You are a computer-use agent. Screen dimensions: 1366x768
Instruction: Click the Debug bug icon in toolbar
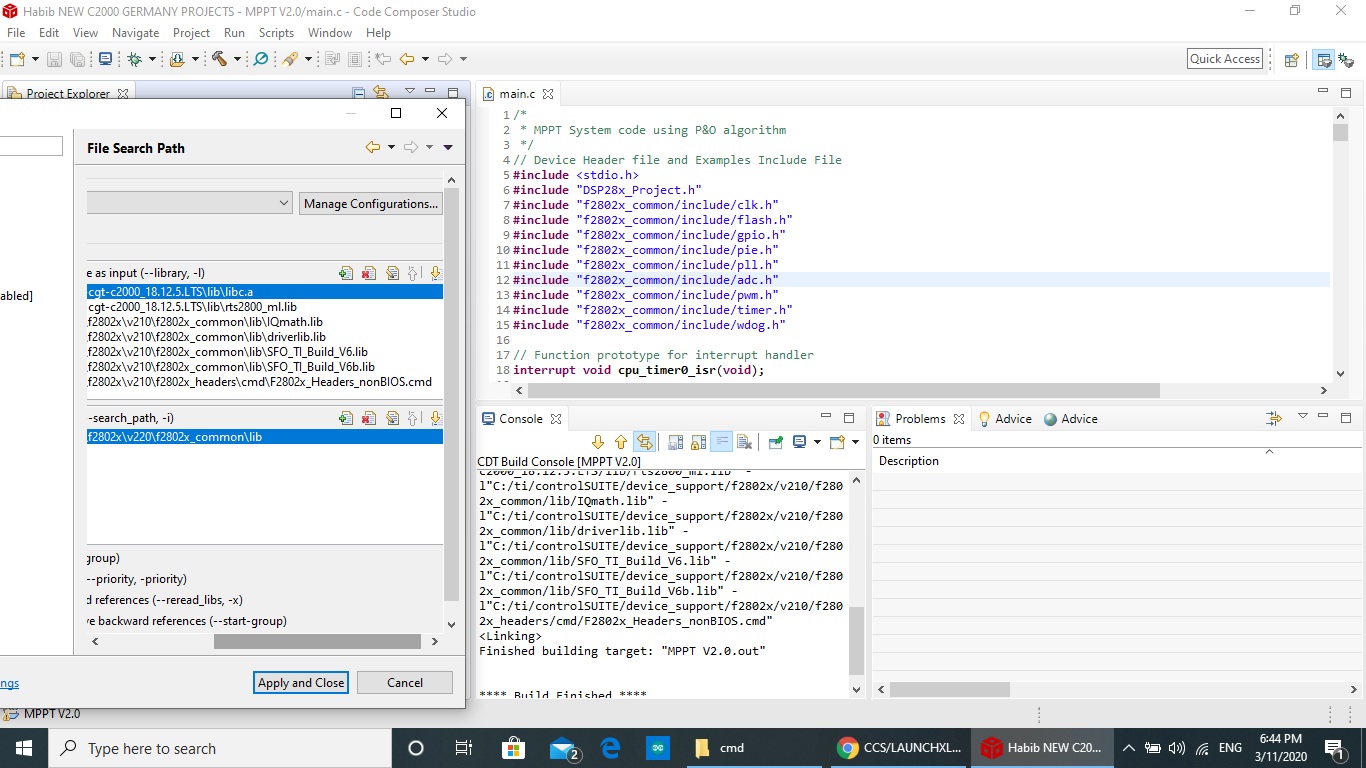(x=134, y=59)
